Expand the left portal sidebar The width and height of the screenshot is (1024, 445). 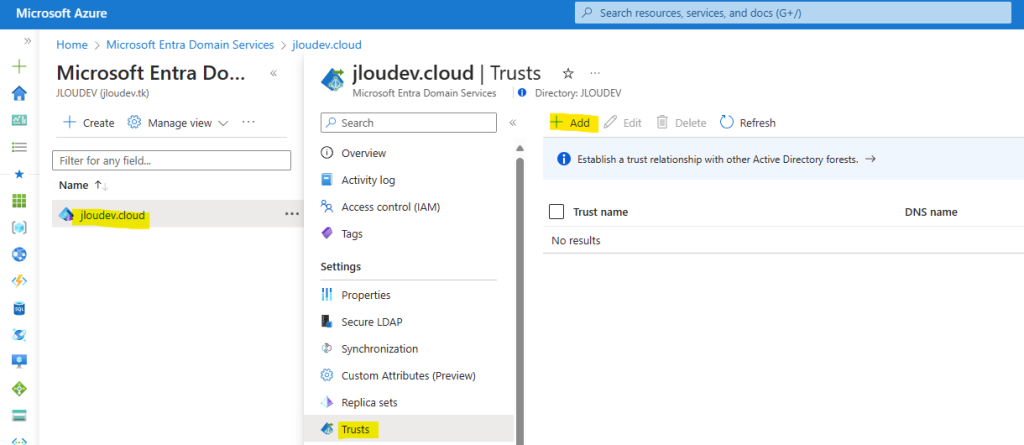point(27,41)
